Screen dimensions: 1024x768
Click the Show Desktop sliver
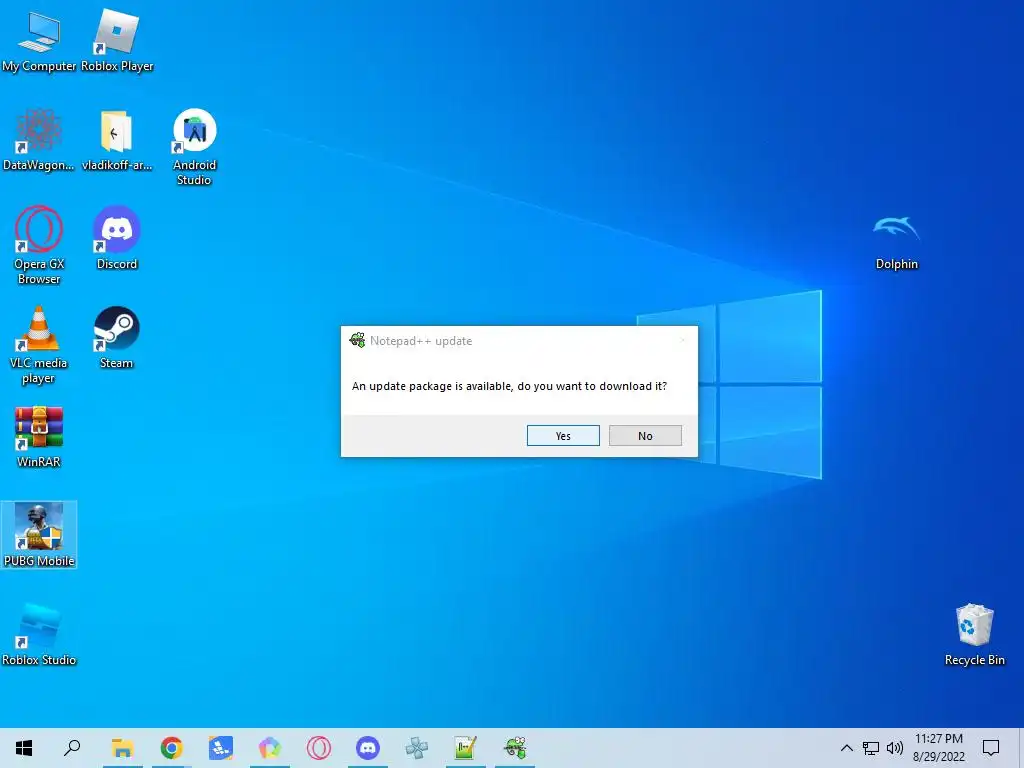[1021, 748]
